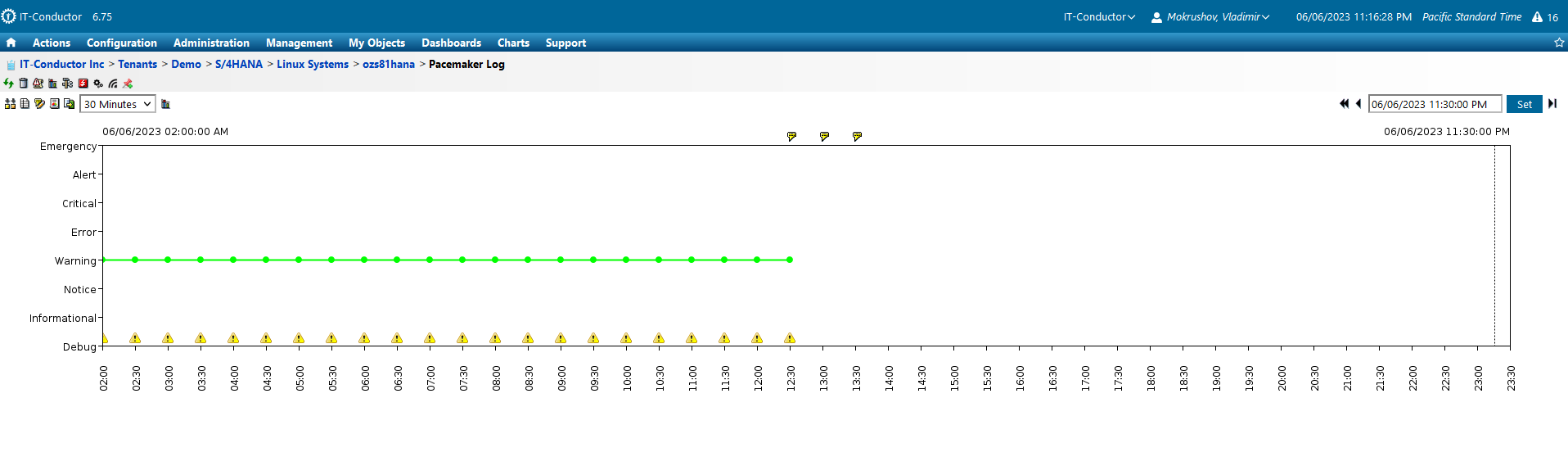Viewport: 1568px width, 457px height.
Task: Click the green refresh arrows icon
Action: click(8, 84)
